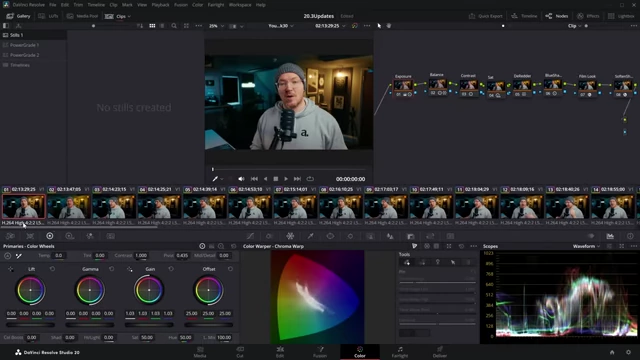Click the viewer eyedropper picker icon

point(215,179)
